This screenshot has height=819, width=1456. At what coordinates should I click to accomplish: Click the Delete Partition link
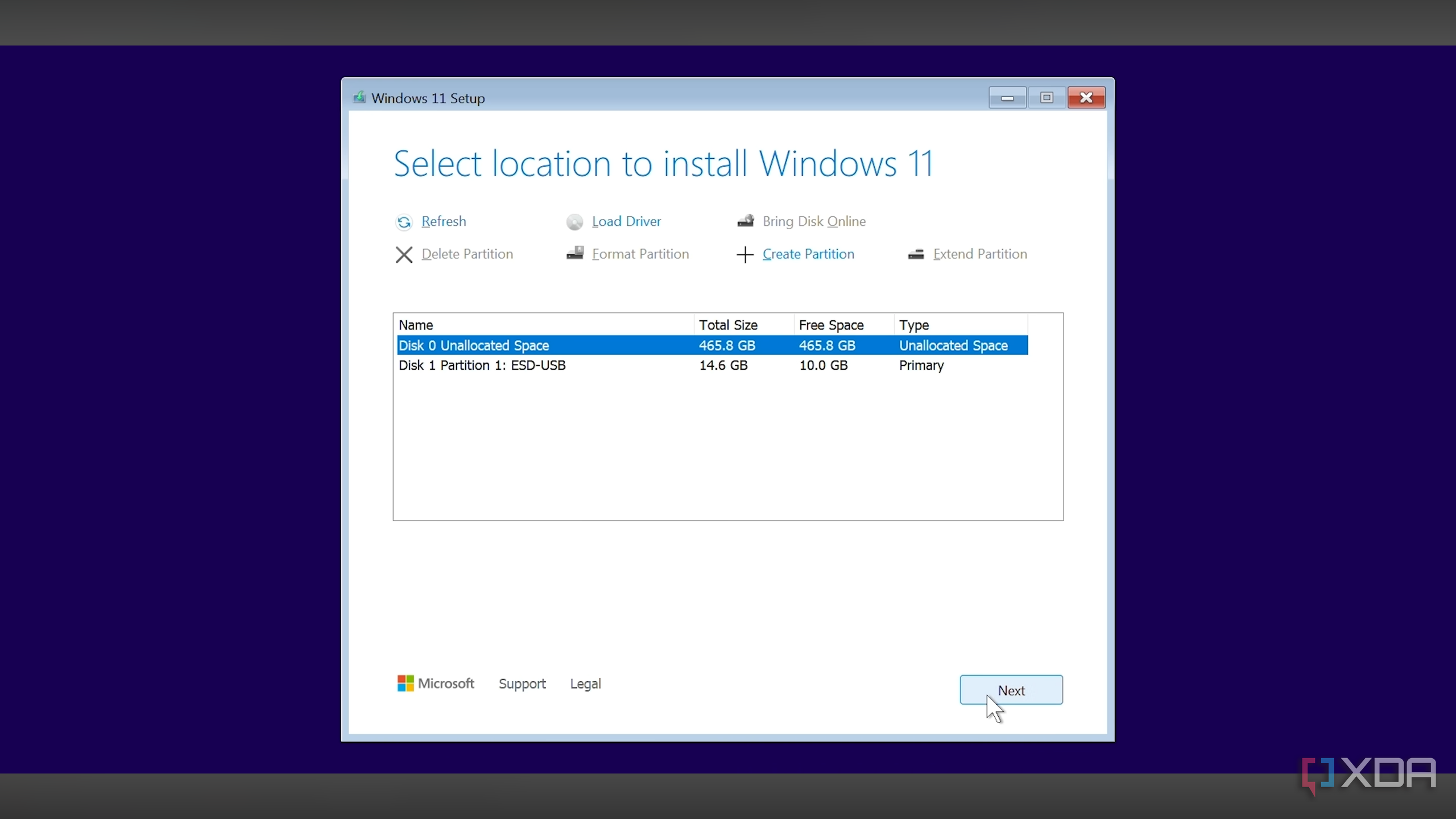coord(467,254)
